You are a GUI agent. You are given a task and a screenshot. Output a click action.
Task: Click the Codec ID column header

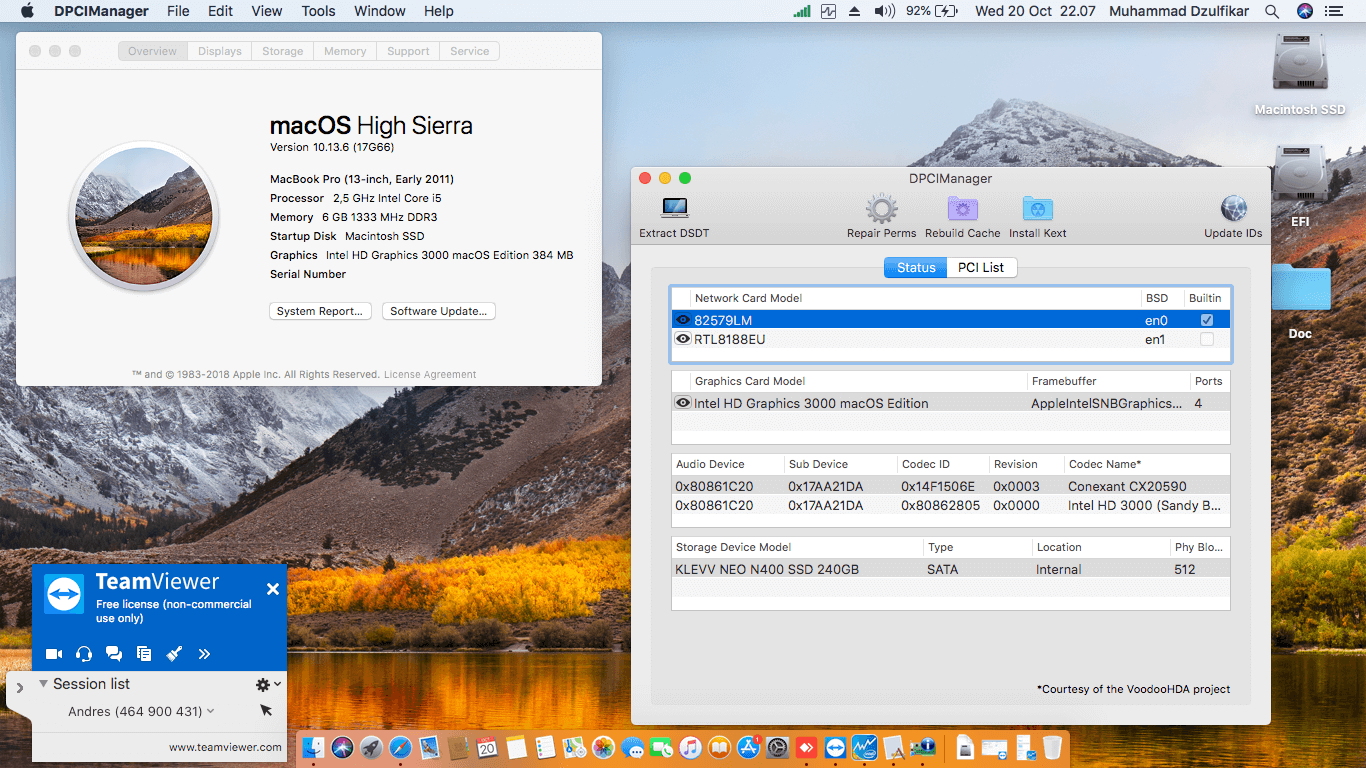[x=942, y=464]
